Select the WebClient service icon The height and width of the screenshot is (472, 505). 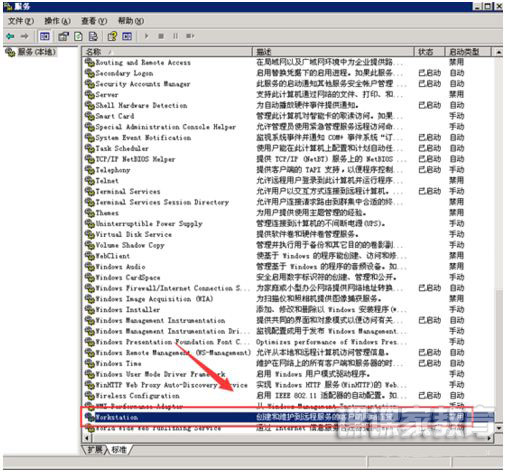click(89, 256)
